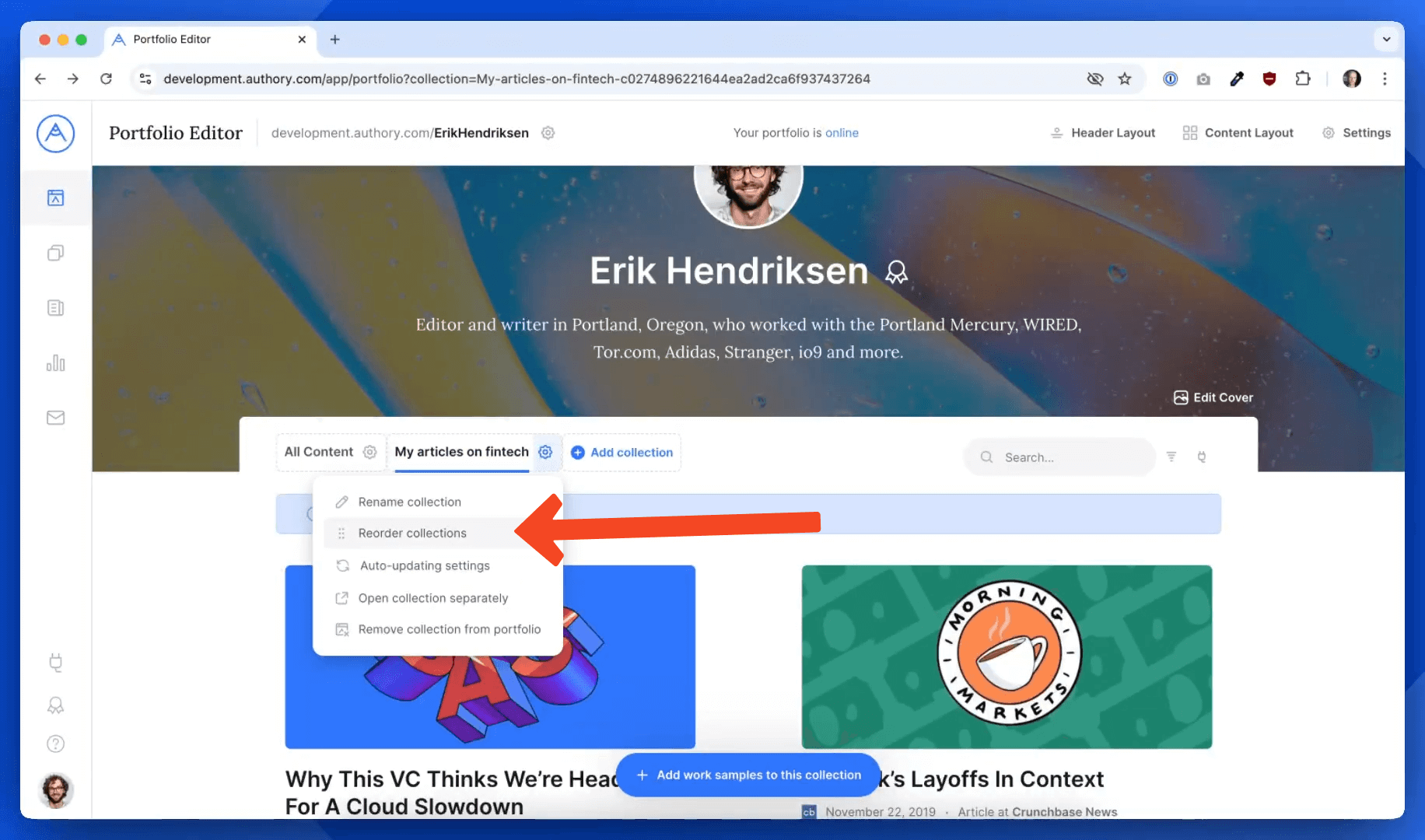Image resolution: width=1425 pixels, height=840 pixels.
Task: Focus the Search input field
Action: coord(1059,457)
